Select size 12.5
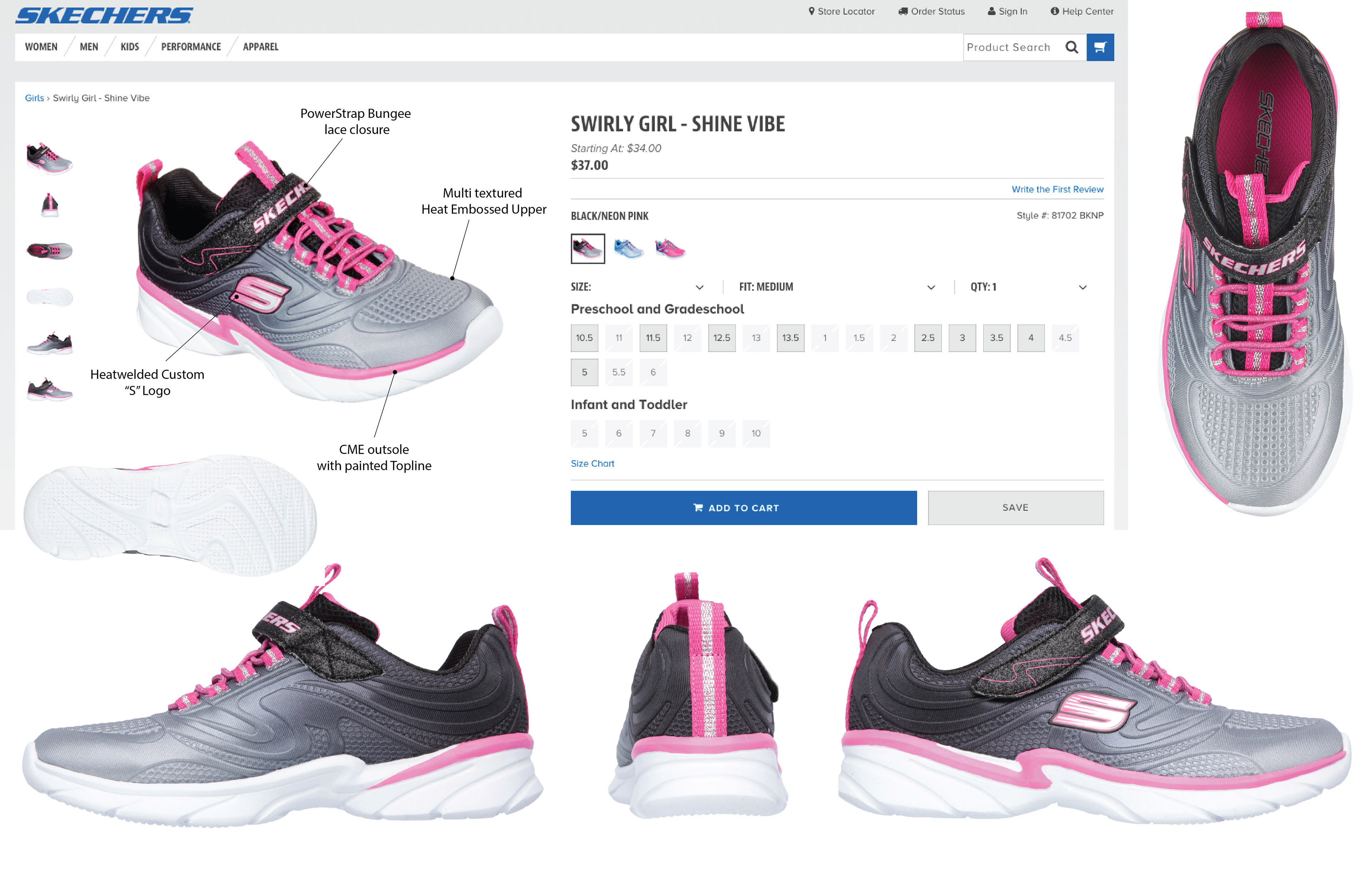This screenshot has height=888, width=1372. tap(722, 338)
